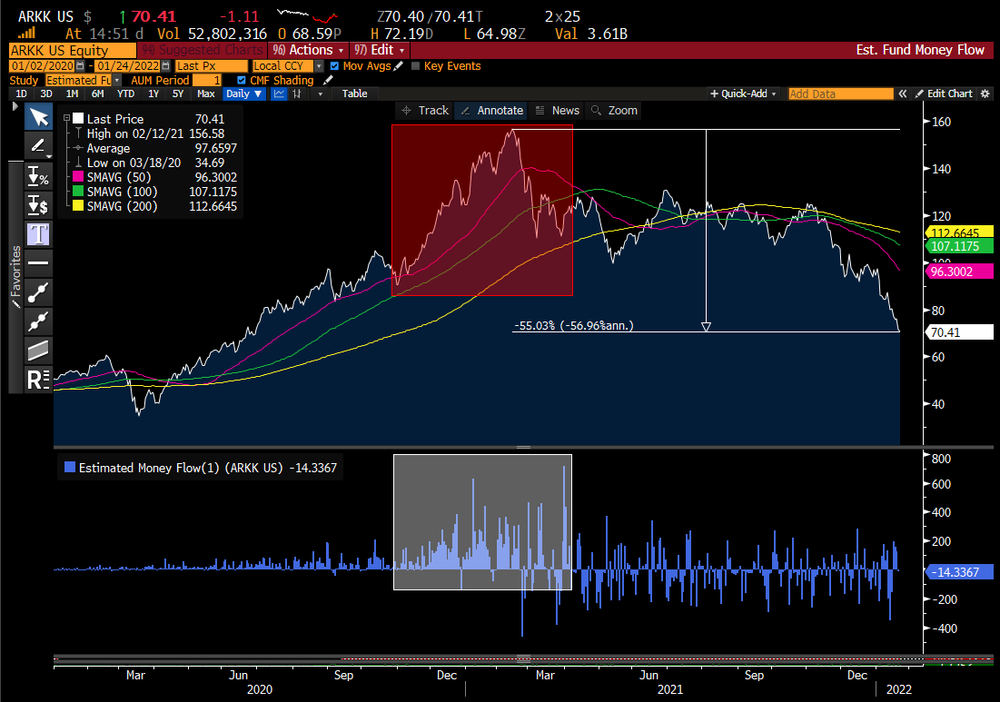Activate the Zoom magnifier tool
Viewport: 1000px width, 702px height.
point(615,110)
